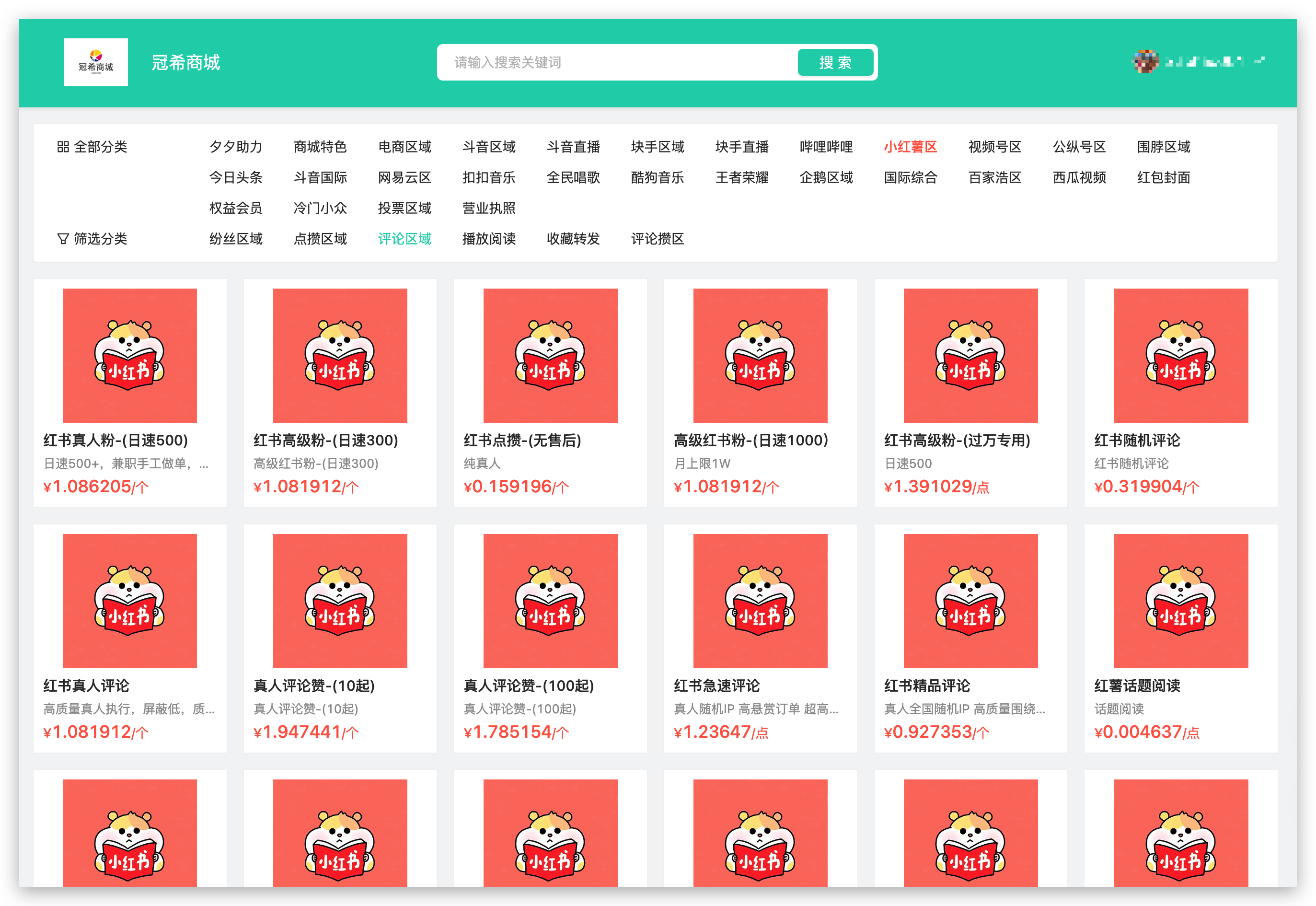Click the 冠希商城 logo image
The image size is (1316, 906).
tap(95, 62)
